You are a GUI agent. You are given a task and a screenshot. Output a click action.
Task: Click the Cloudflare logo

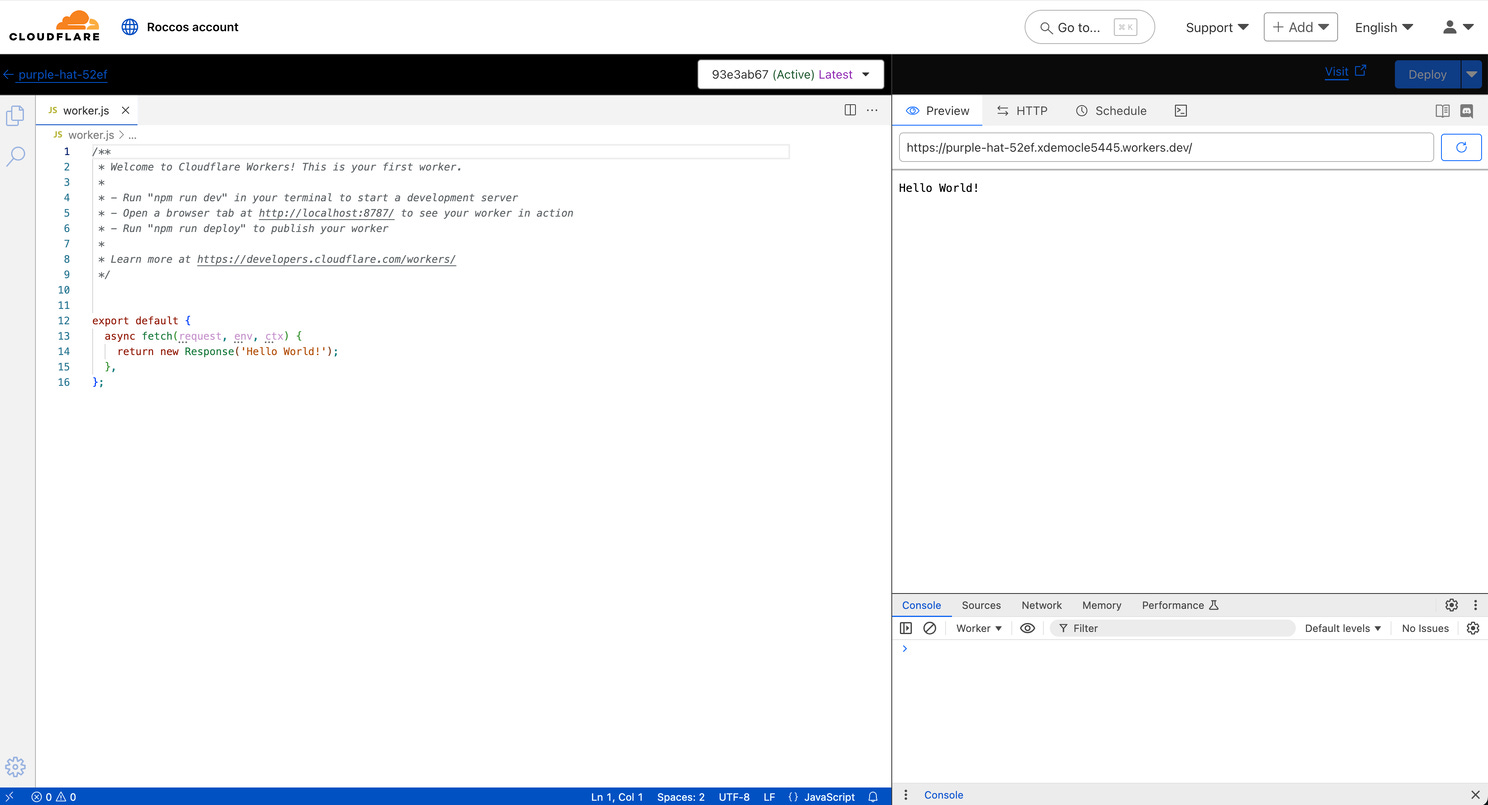tap(54, 27)
